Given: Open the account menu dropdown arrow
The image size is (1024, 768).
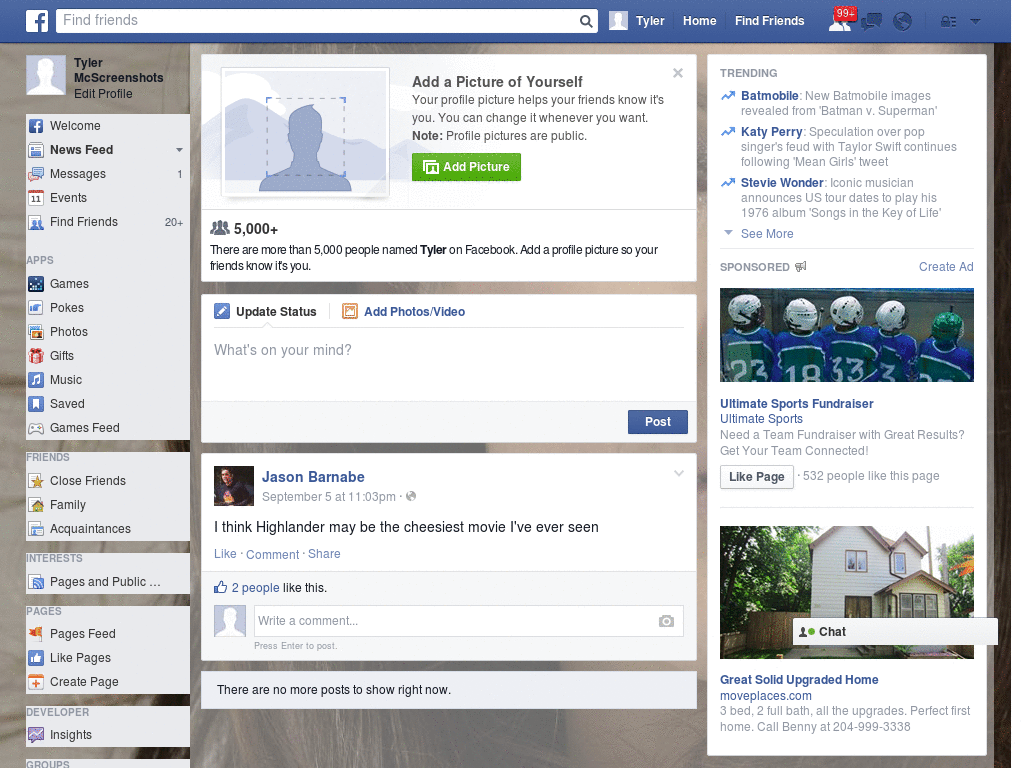Looking at the screenshot, I should pyautogui.click(x=975, y=22).
